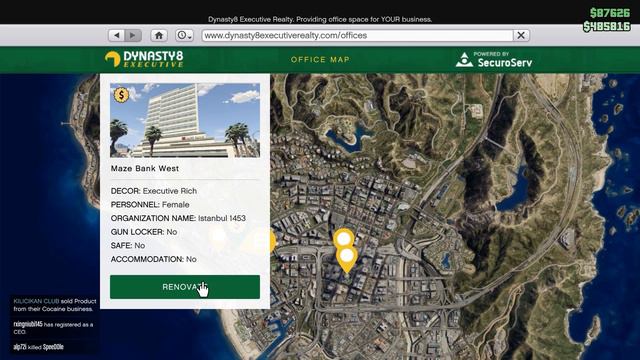Open the browser history clock dropdown

pyautogui.click(x=184, y=36)
